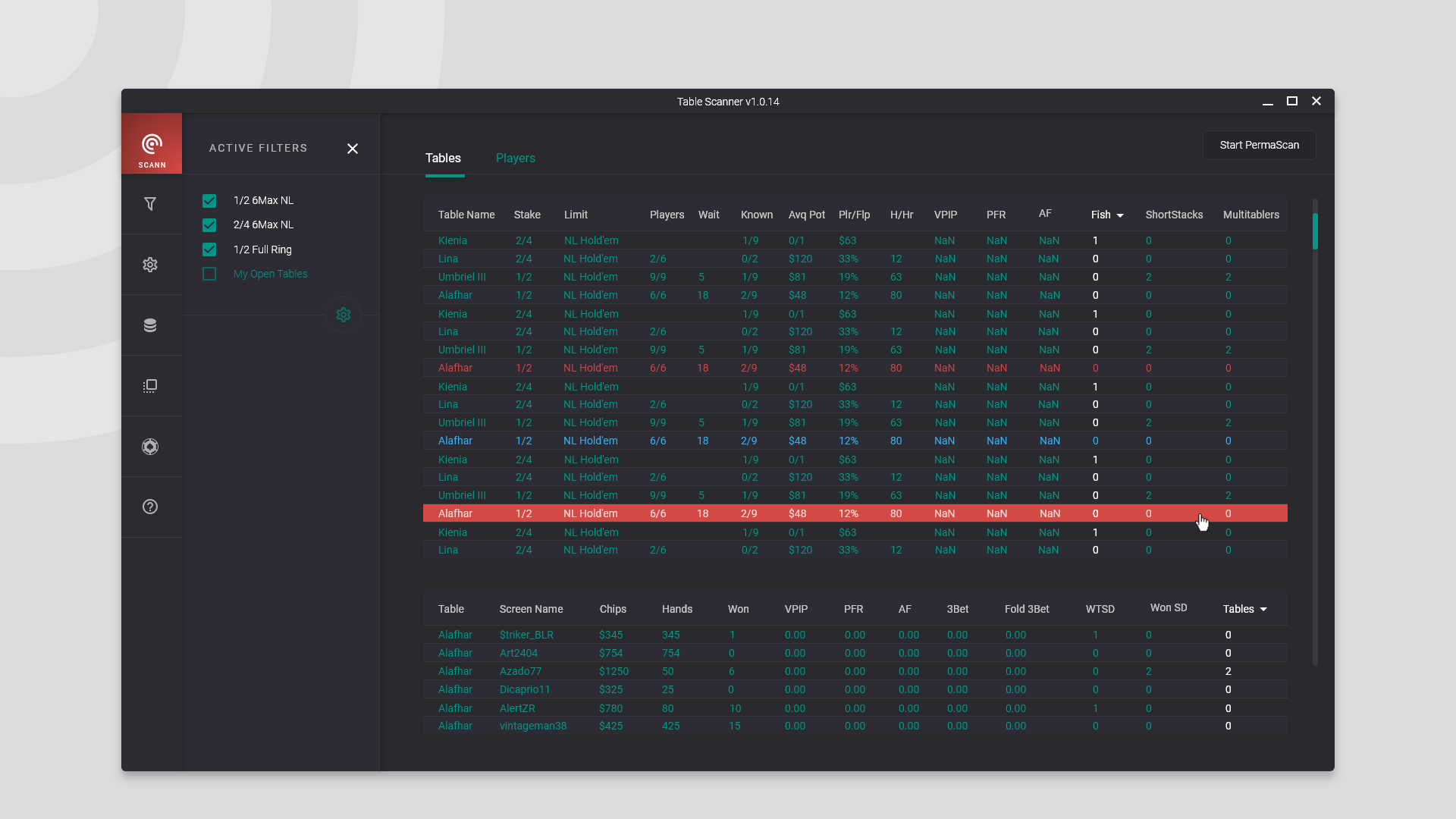Image resolution: width=1456 pixels, height=819 pixels.
Task: Click the funnel filter sidebar icon
Action: [150, 204]
